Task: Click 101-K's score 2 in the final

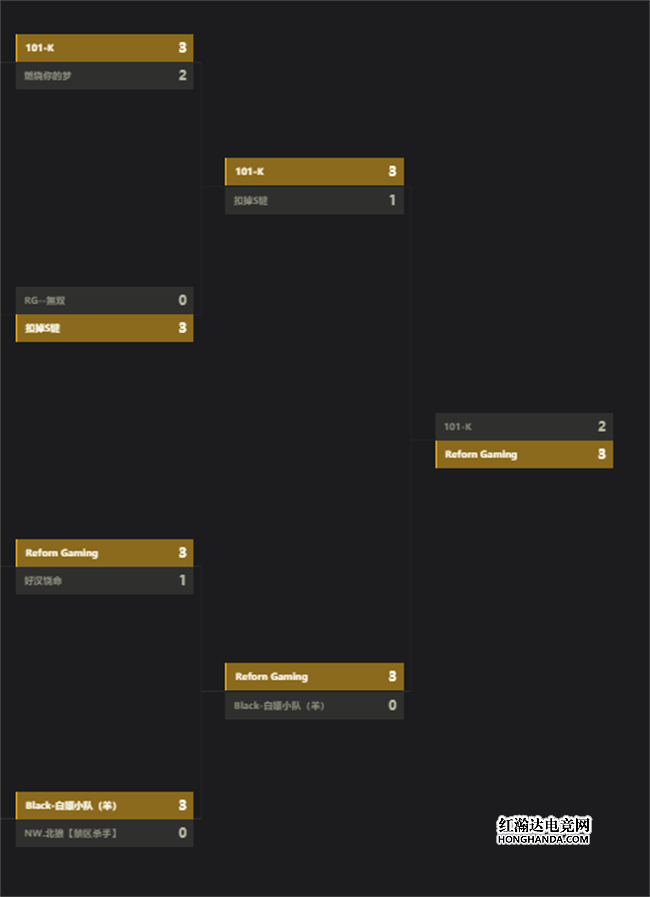Action: tap(602, 427)
